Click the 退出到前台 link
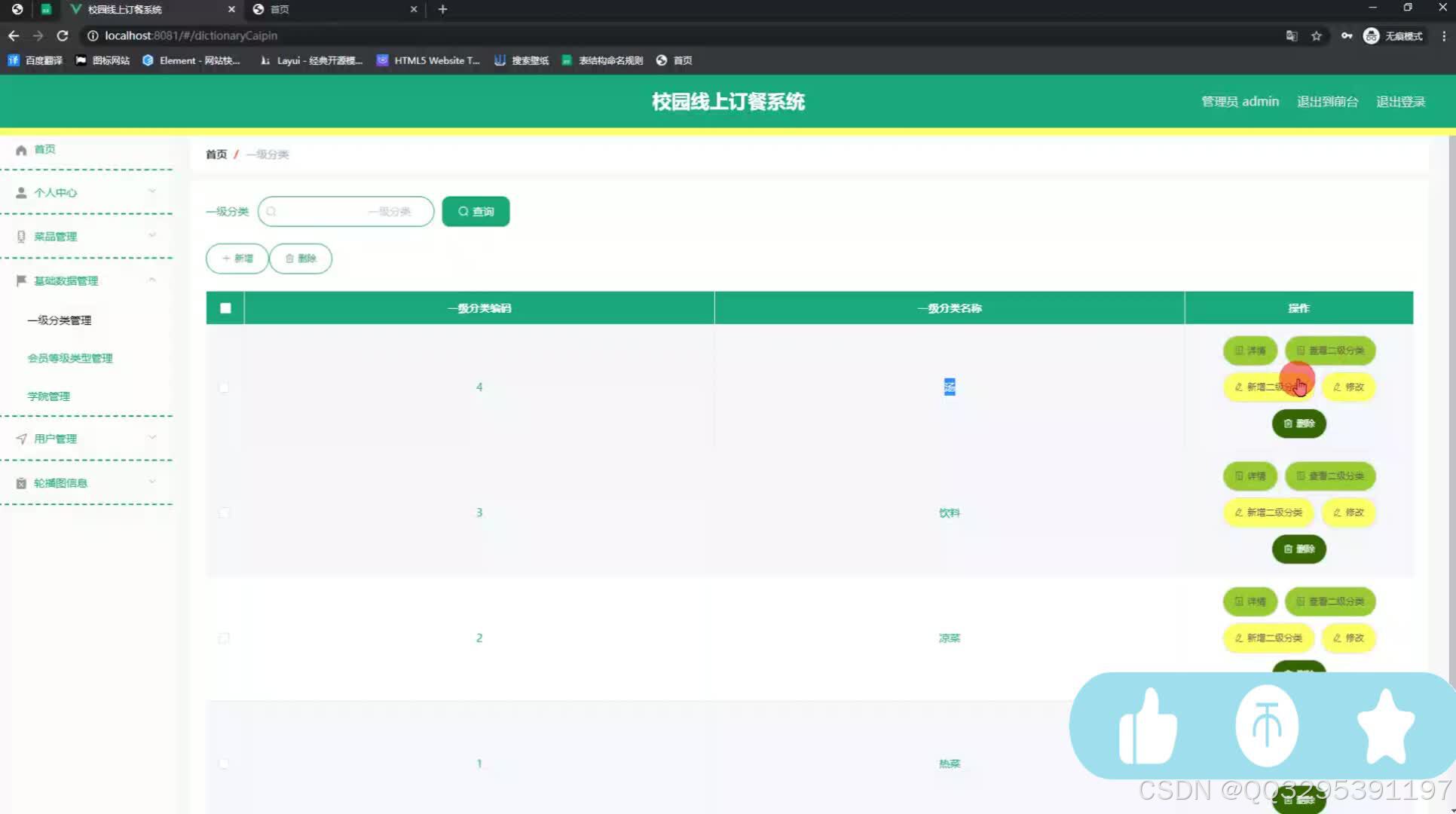 pyautogui.click(x=1327, y=102)
